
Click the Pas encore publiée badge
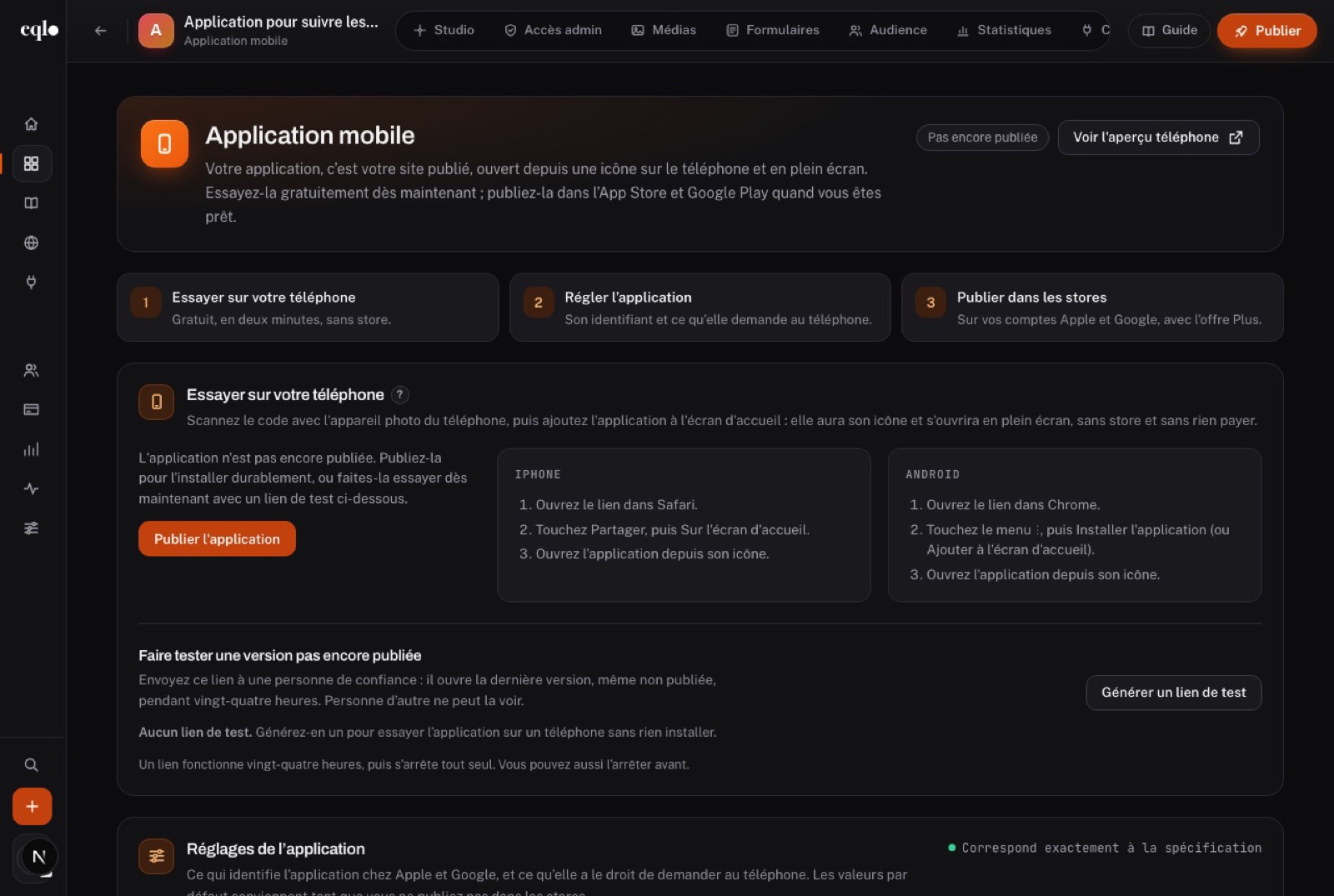[982, 138]
